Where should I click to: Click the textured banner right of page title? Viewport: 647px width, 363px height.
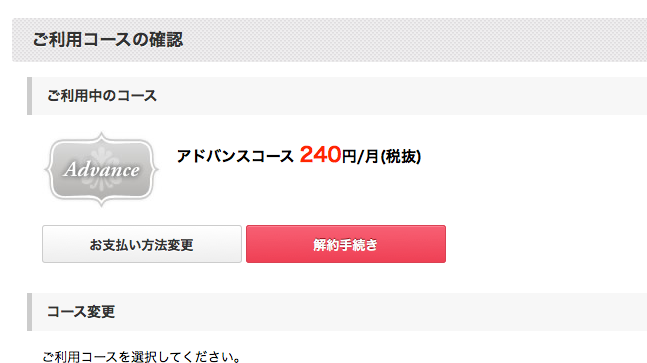pyautogui.click(x=413, y=40)
